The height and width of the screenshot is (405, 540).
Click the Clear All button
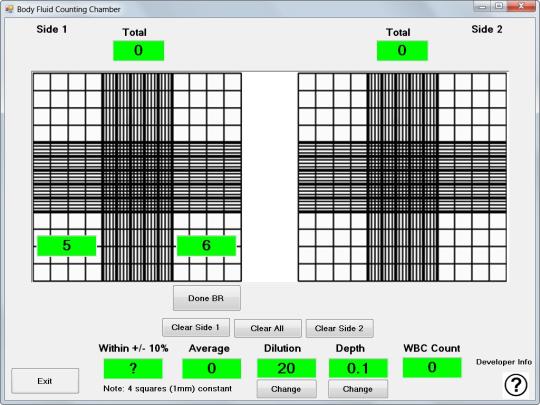(268, 328)
